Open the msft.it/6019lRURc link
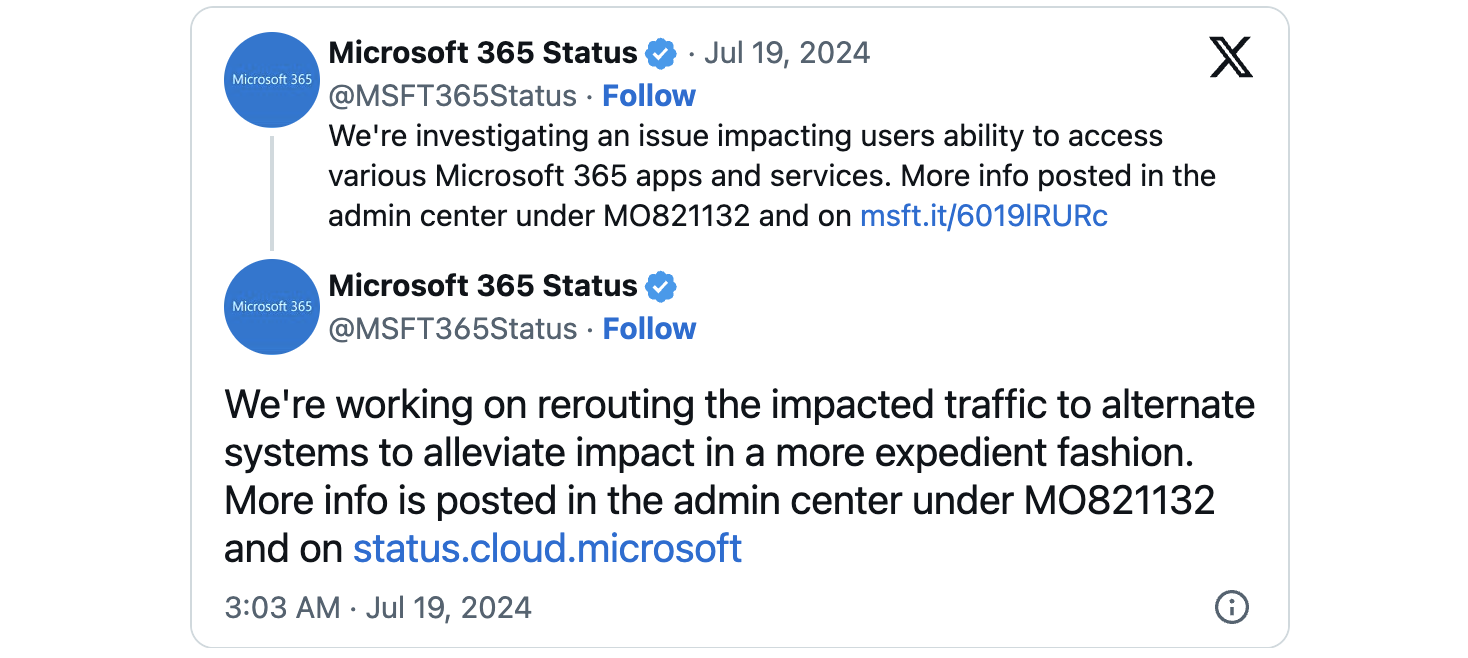 pyautogui.click(x=984, y=216)
